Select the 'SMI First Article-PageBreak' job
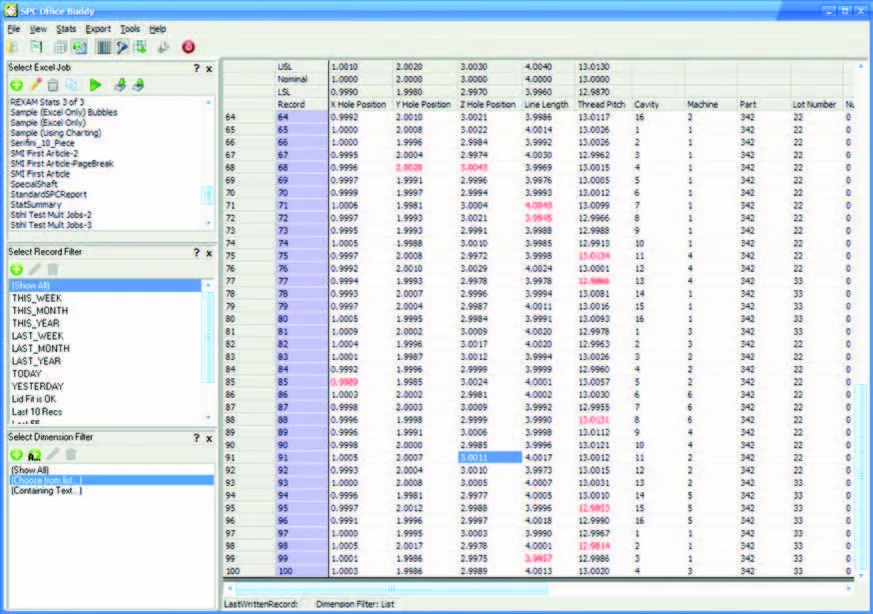The height and width of the screenshot is (614, 873). 62,164
